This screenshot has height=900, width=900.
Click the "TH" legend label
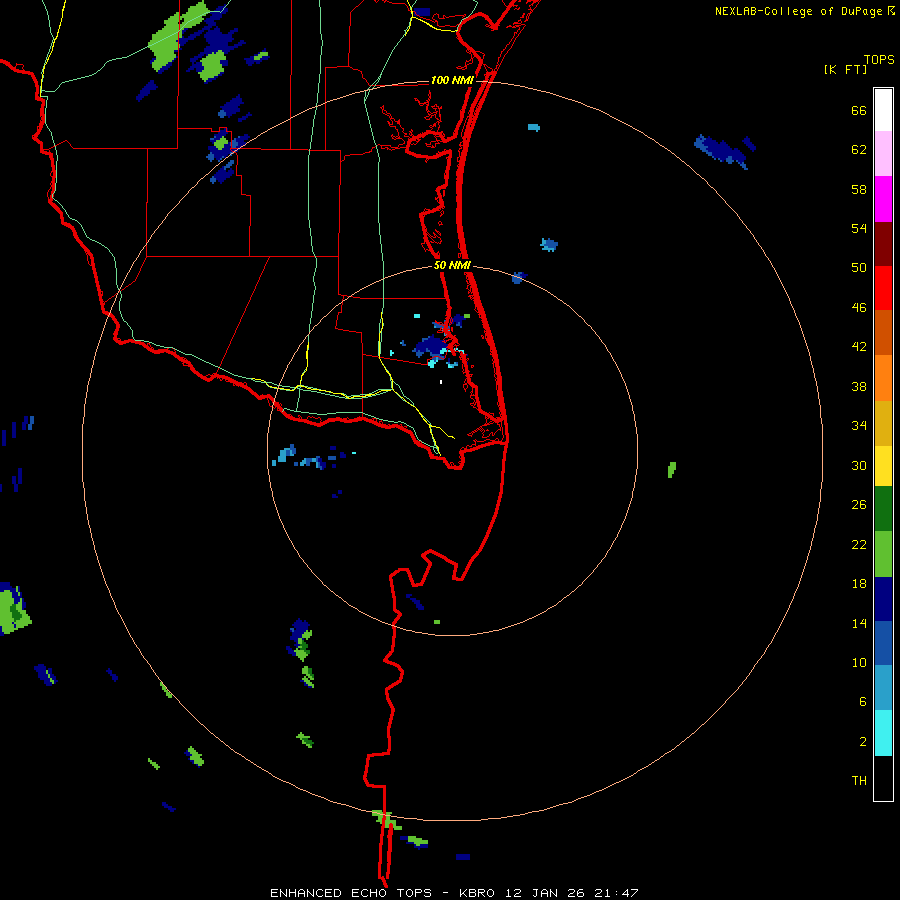pyautogui.click(x=859, y=781)
